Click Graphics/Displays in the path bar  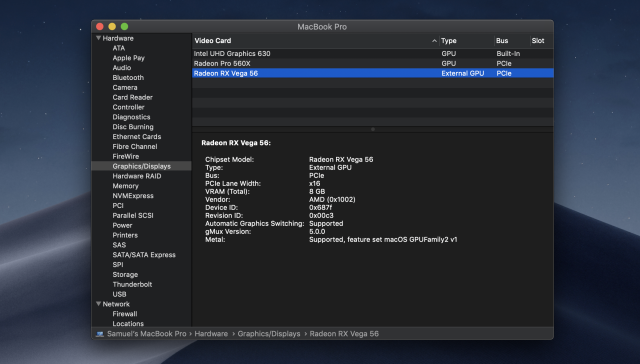[x=269, y=334]
